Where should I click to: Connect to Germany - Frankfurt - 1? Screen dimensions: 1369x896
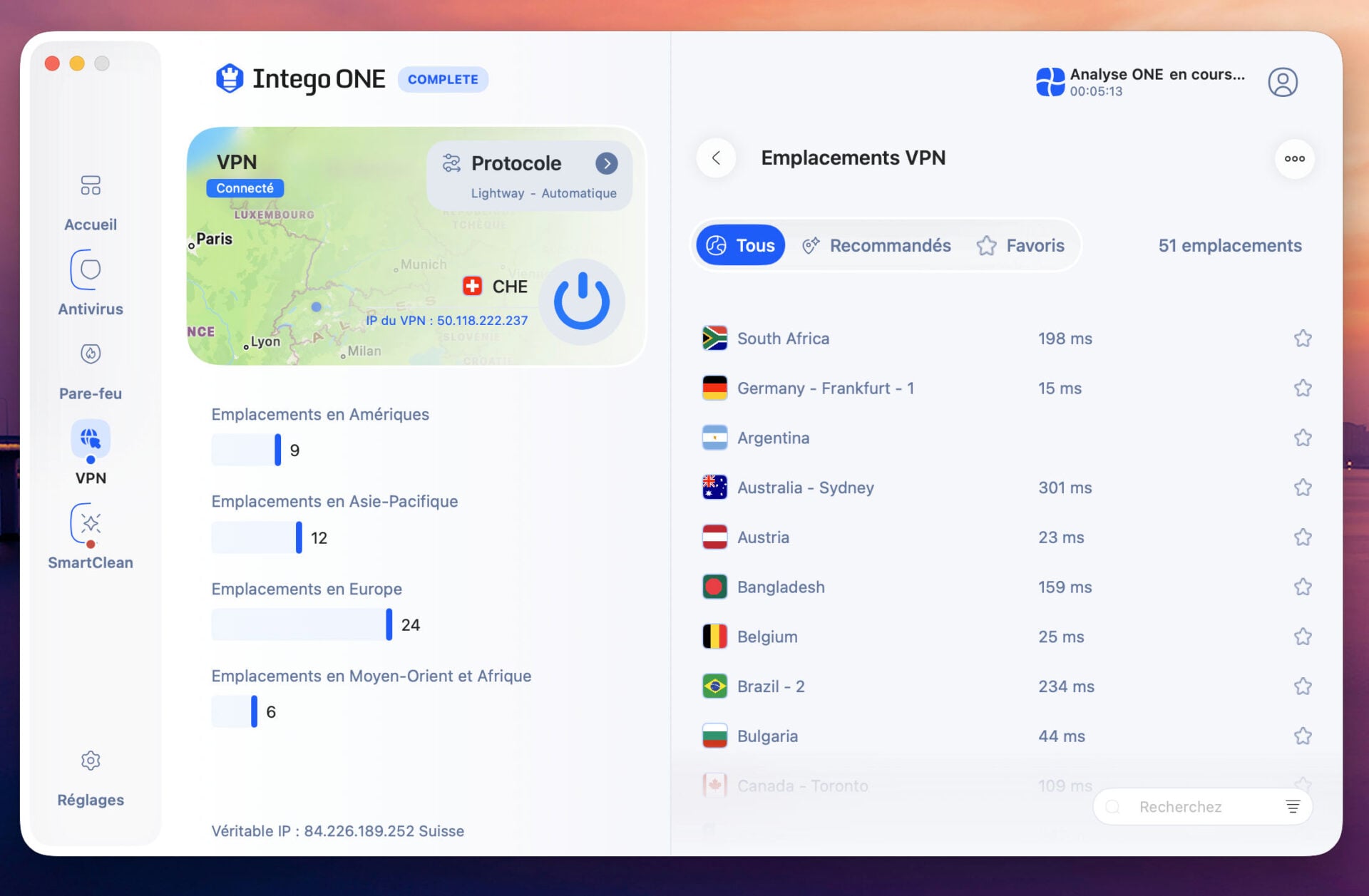826,388
